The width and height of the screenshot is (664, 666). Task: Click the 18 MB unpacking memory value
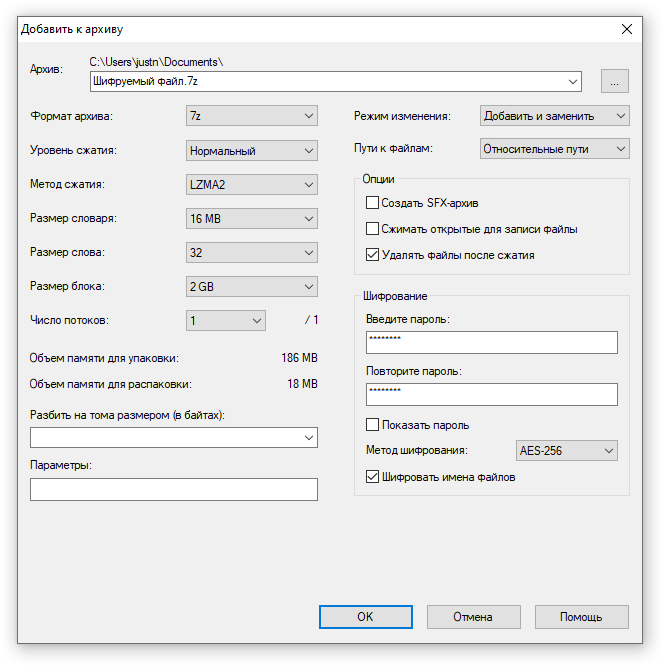point(302,384)
